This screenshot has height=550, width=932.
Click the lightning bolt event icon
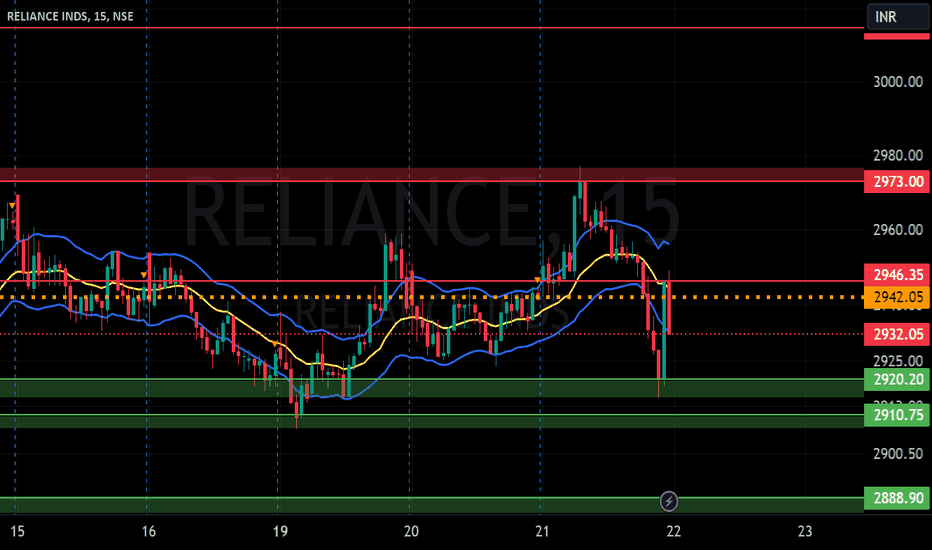click(669, 501)
